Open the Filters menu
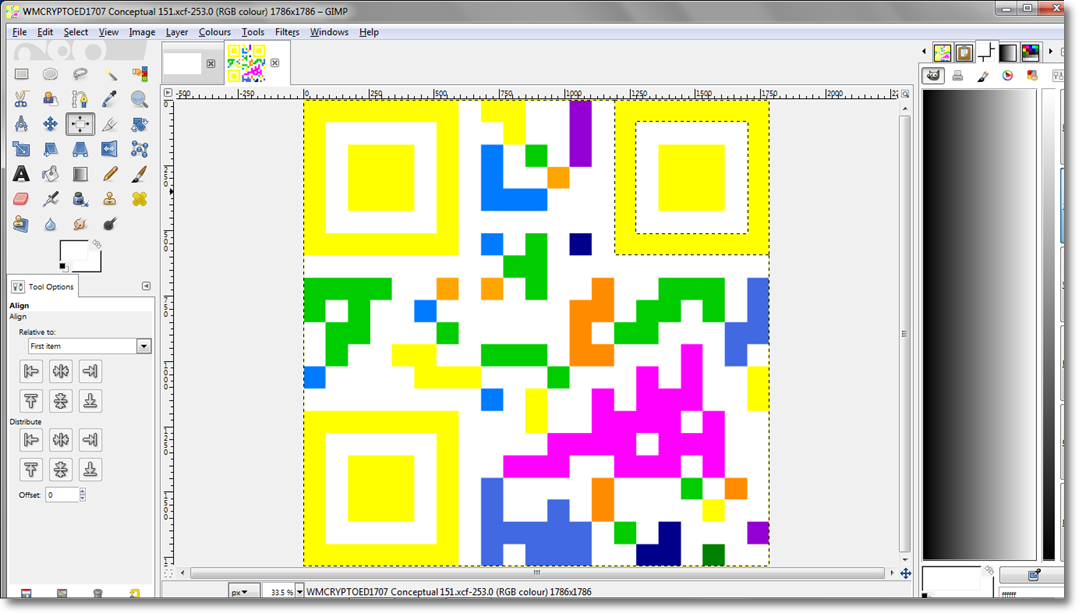The height and width of the screenshot is (615, 1080). point(287,32)
